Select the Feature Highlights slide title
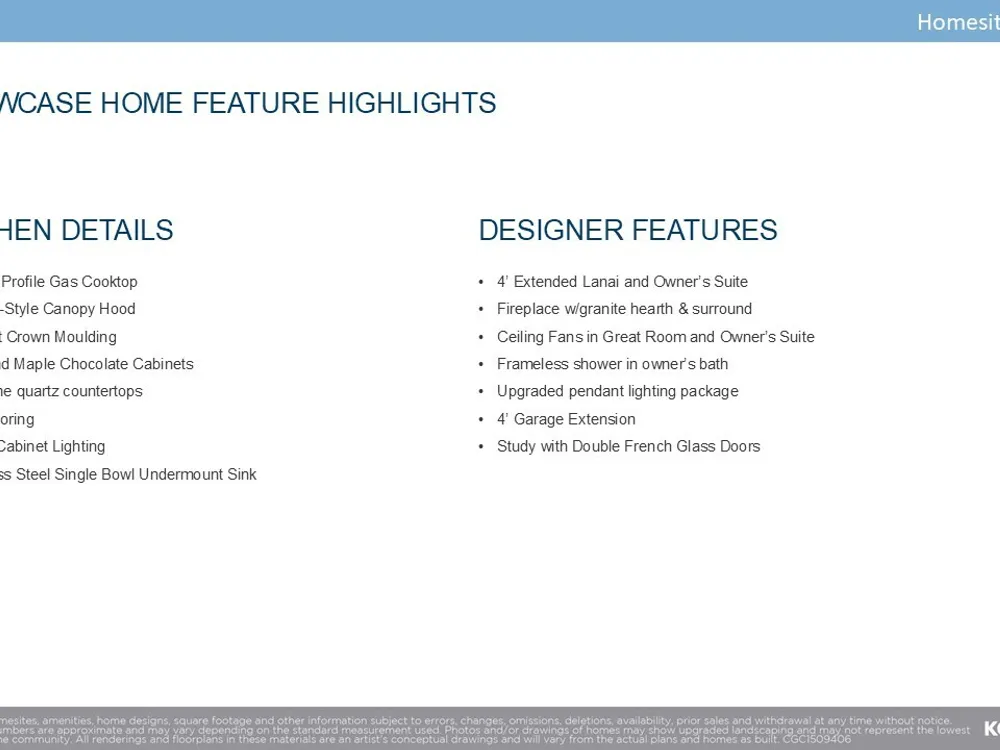The image size is (1000, 750). point(248,103)
